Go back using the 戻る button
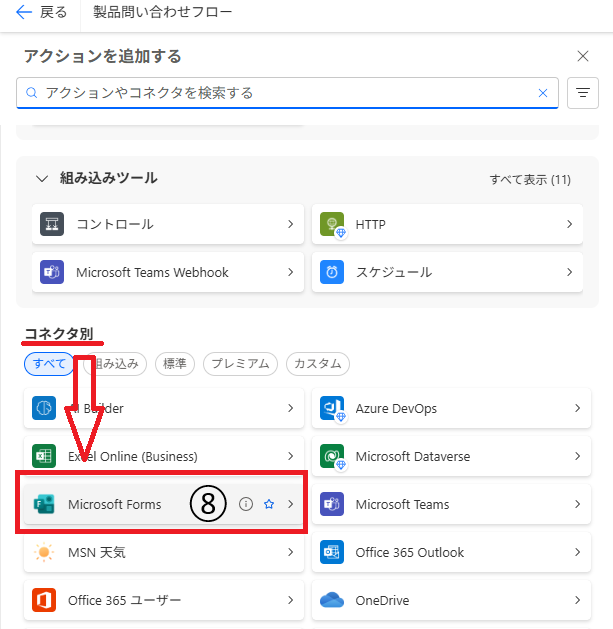The image size is (613, 629). [42, 13]
